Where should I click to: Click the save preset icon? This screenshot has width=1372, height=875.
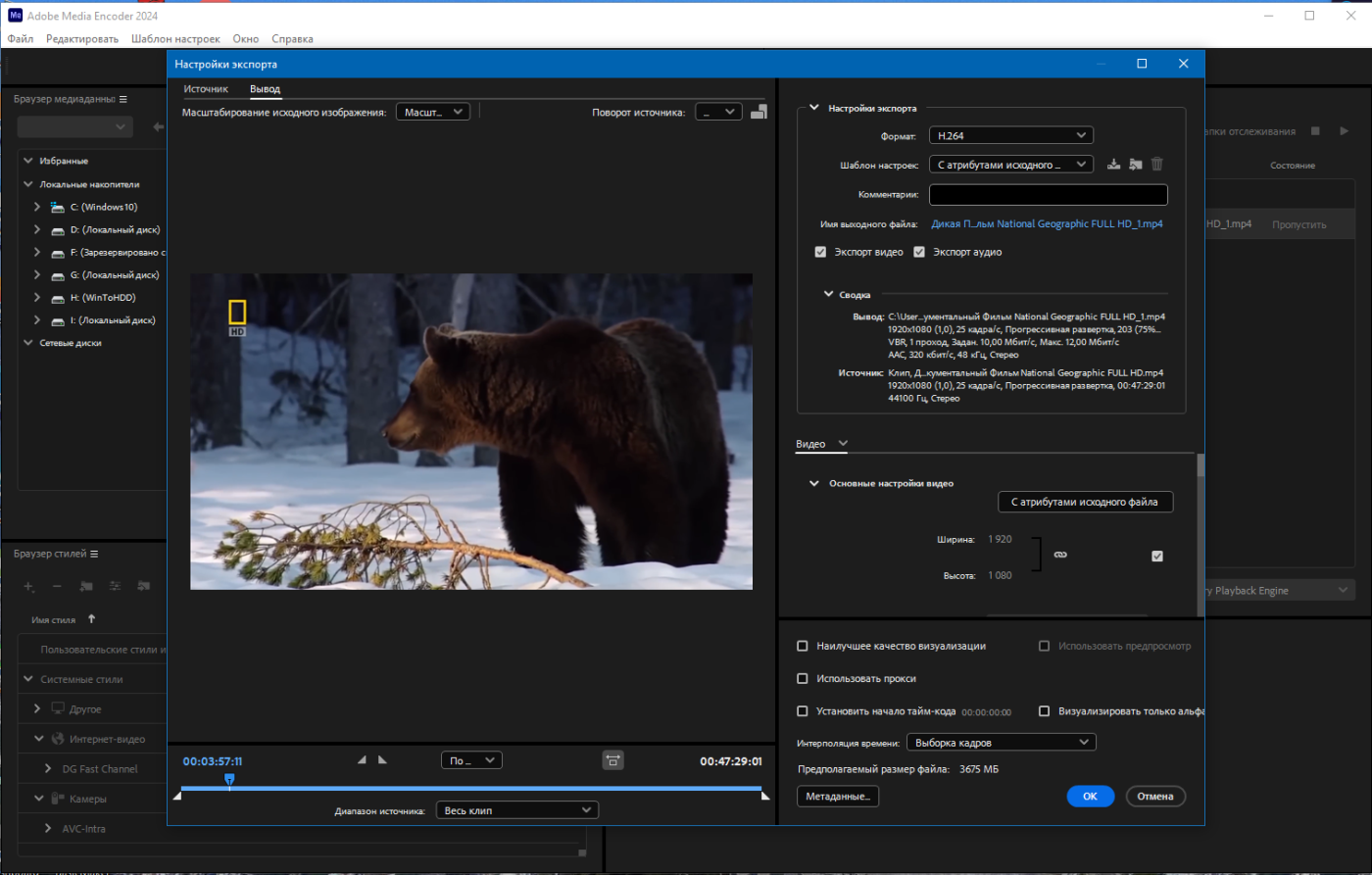(x=1113, y=165)
